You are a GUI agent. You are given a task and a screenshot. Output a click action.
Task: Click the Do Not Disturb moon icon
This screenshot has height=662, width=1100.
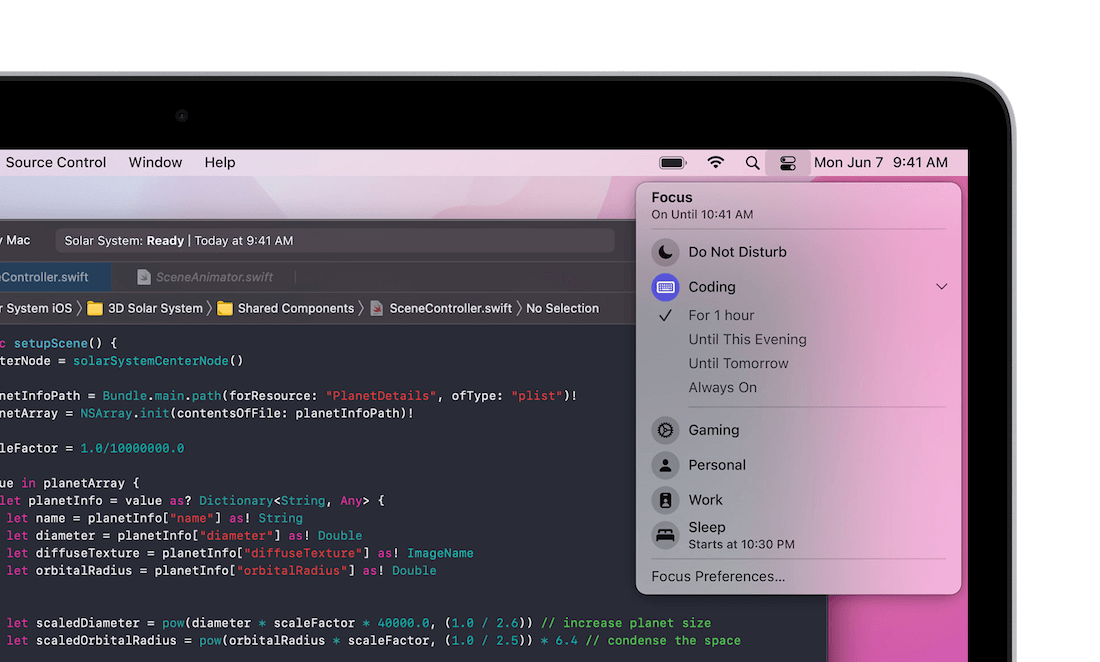click(x=665, y=252)
